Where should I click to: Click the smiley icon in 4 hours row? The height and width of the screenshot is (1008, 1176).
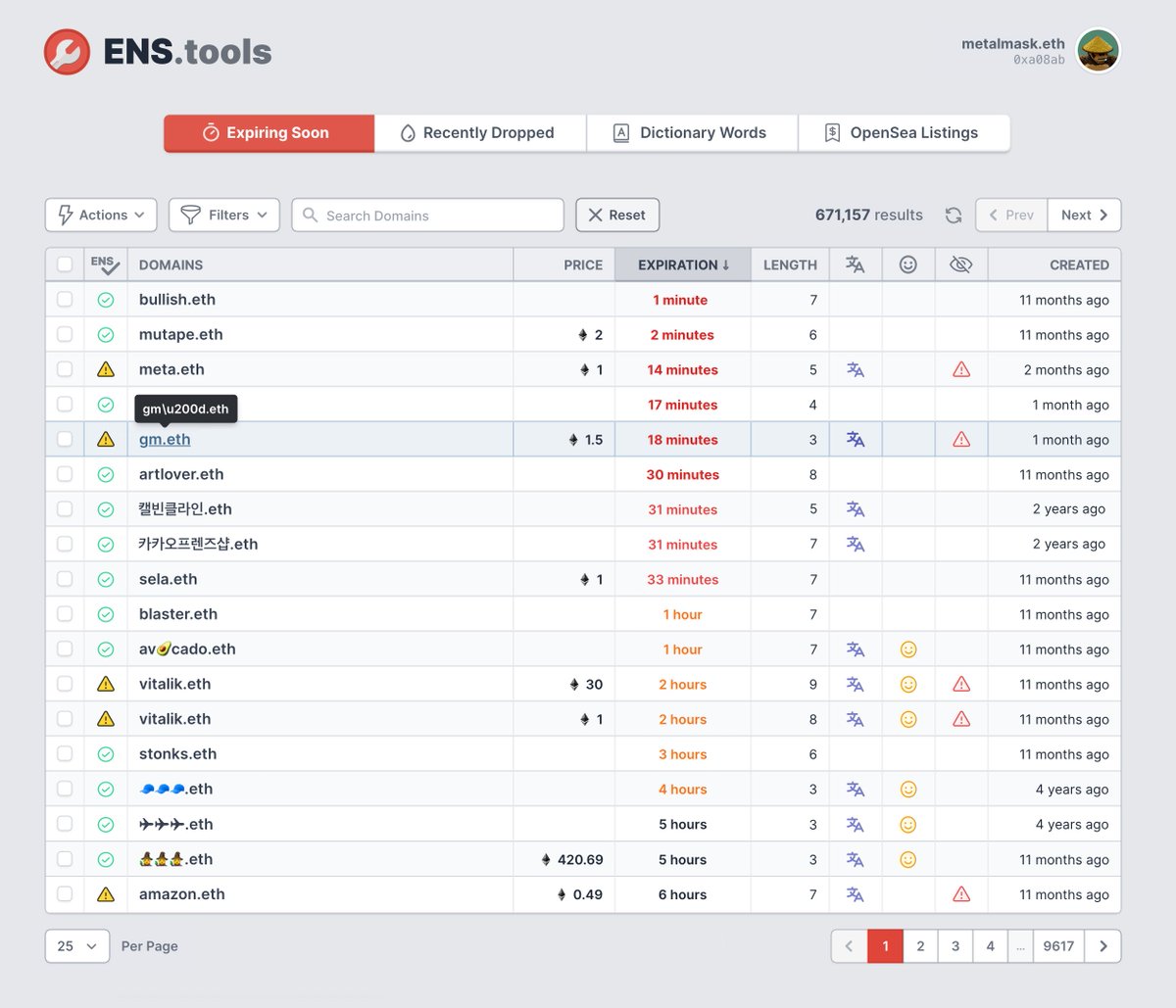coord(908,790)
